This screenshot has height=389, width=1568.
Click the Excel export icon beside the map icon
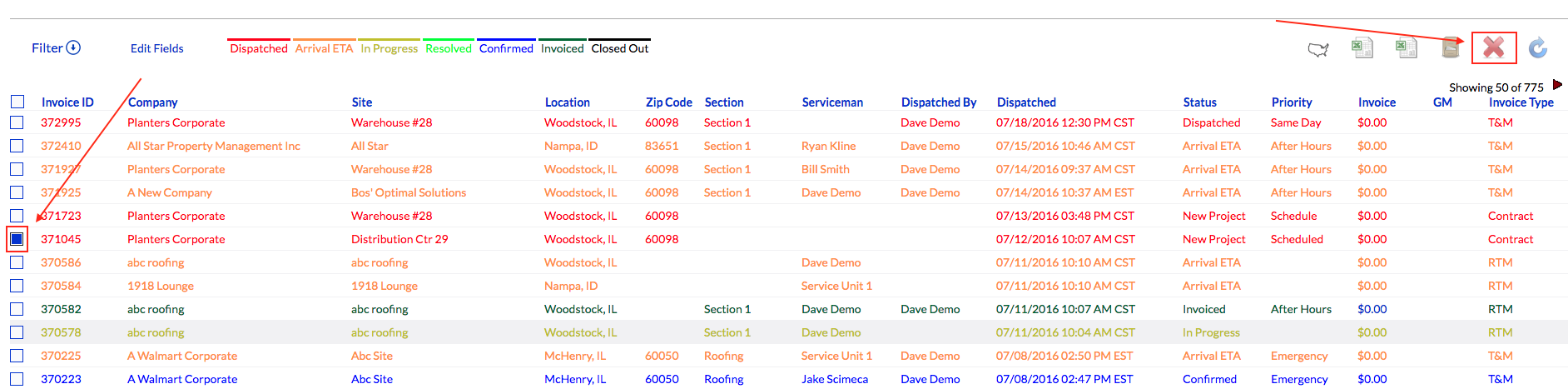[1362, 48]
